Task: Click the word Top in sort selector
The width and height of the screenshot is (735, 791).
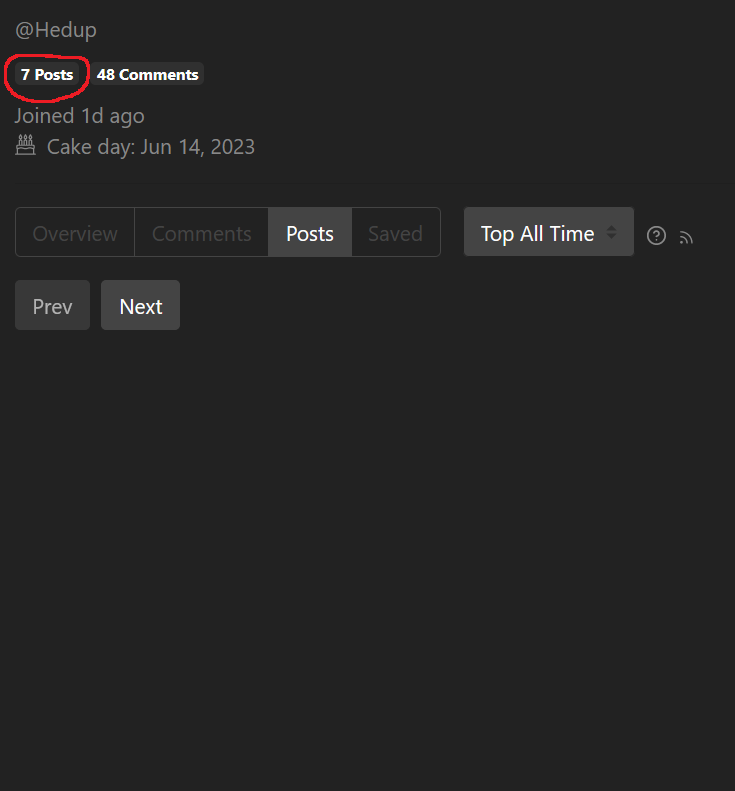Action: pos(497,234)
